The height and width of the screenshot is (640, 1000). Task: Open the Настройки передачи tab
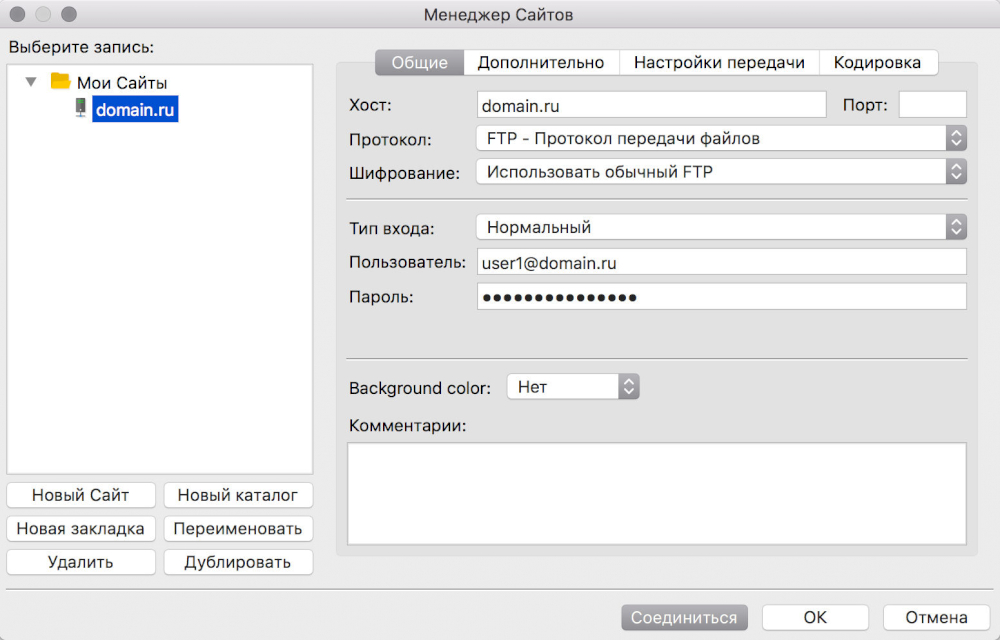coord(719,62)
